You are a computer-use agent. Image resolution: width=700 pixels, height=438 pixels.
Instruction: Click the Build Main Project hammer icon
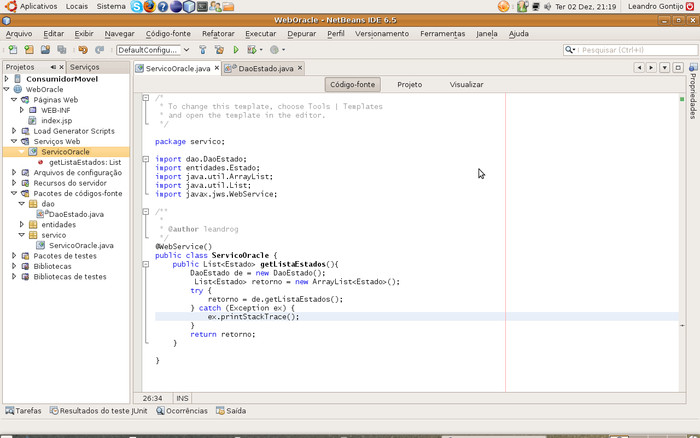pyautogui.click(x=203, y=50)
